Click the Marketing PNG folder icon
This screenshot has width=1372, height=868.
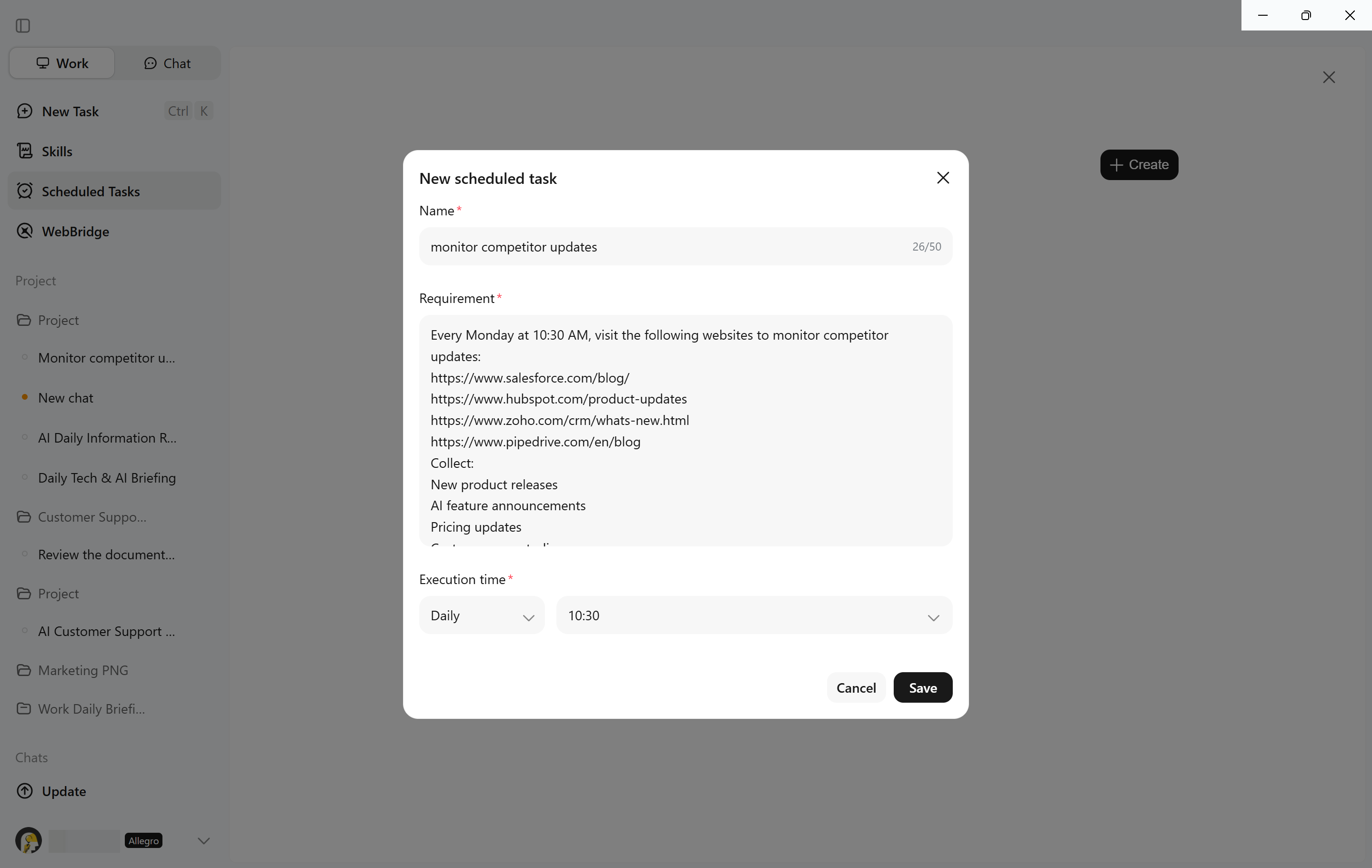click(24, 670)
